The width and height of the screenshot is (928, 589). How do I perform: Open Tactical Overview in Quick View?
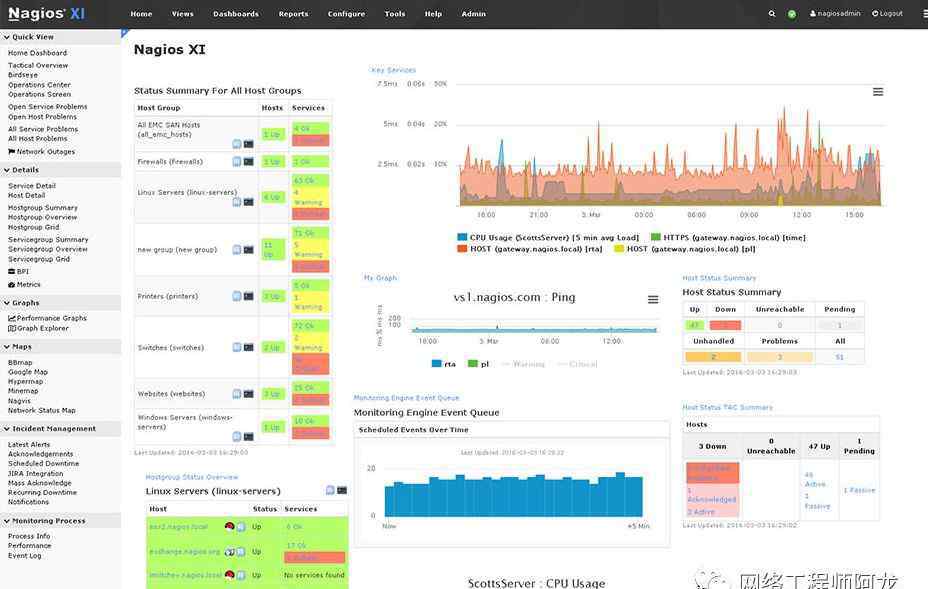pyautogui.click(x=38, y=65)
